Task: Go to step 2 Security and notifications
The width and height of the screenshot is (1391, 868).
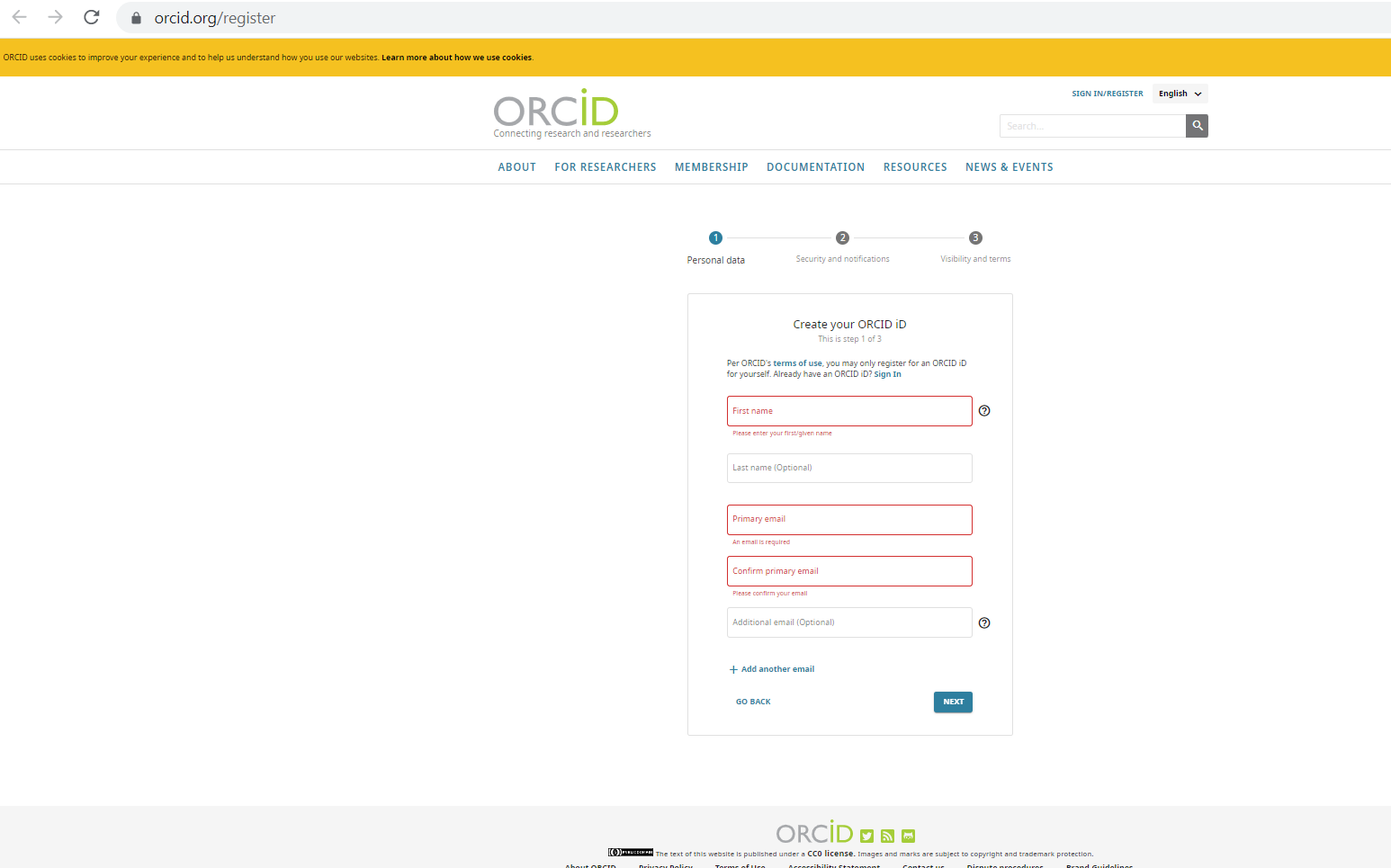Action: [842, 238]
